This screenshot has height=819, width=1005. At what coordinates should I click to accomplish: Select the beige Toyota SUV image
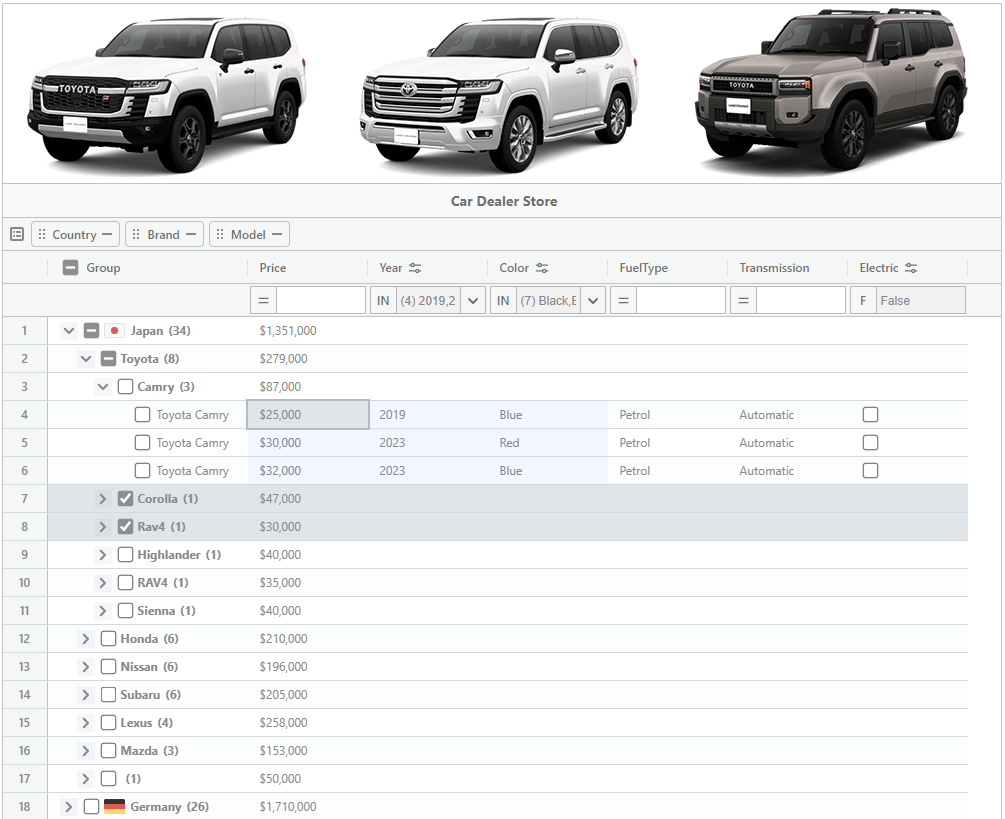click(x=832, y=90)
